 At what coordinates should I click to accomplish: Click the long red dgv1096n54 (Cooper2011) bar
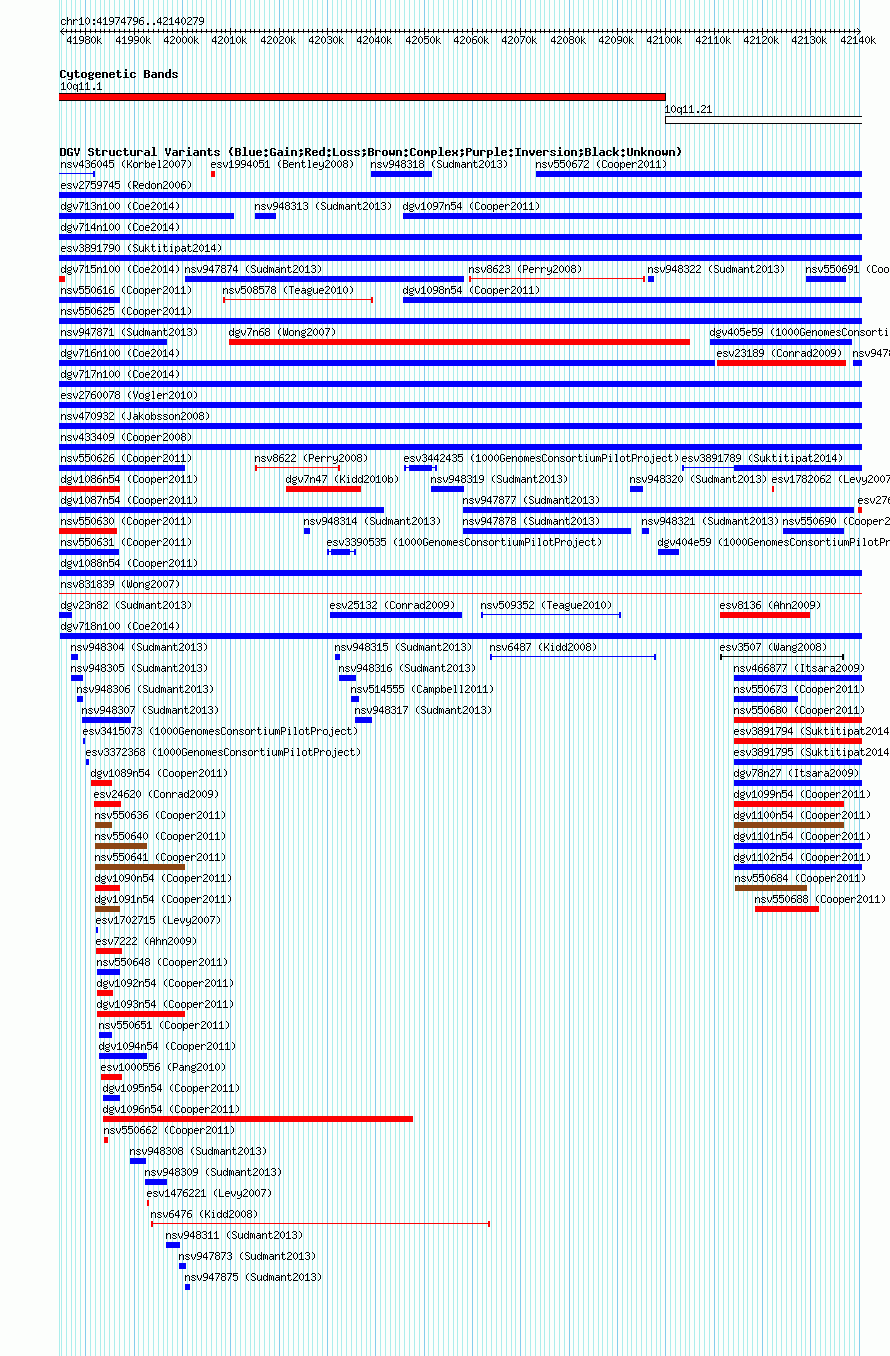point(258,1118)
